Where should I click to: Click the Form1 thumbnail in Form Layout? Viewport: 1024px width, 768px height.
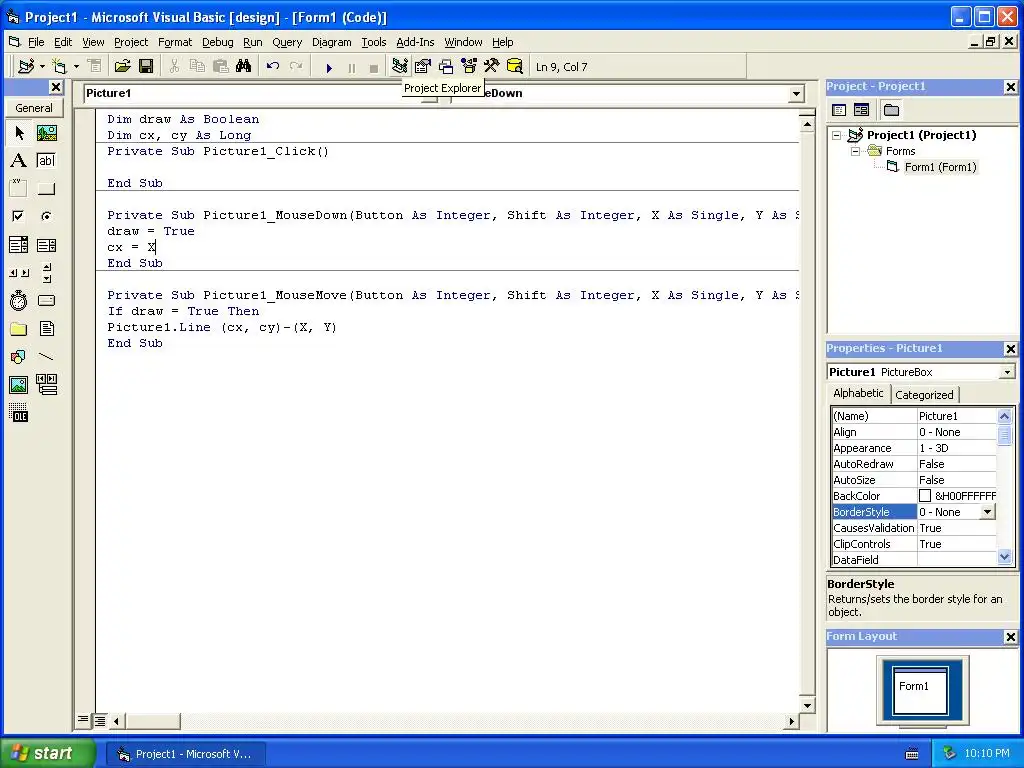click(x=921, y=691)
